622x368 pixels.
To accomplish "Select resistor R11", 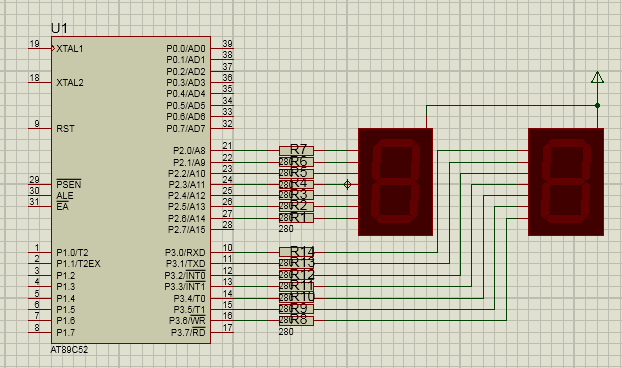I will (x=296, y=286).
